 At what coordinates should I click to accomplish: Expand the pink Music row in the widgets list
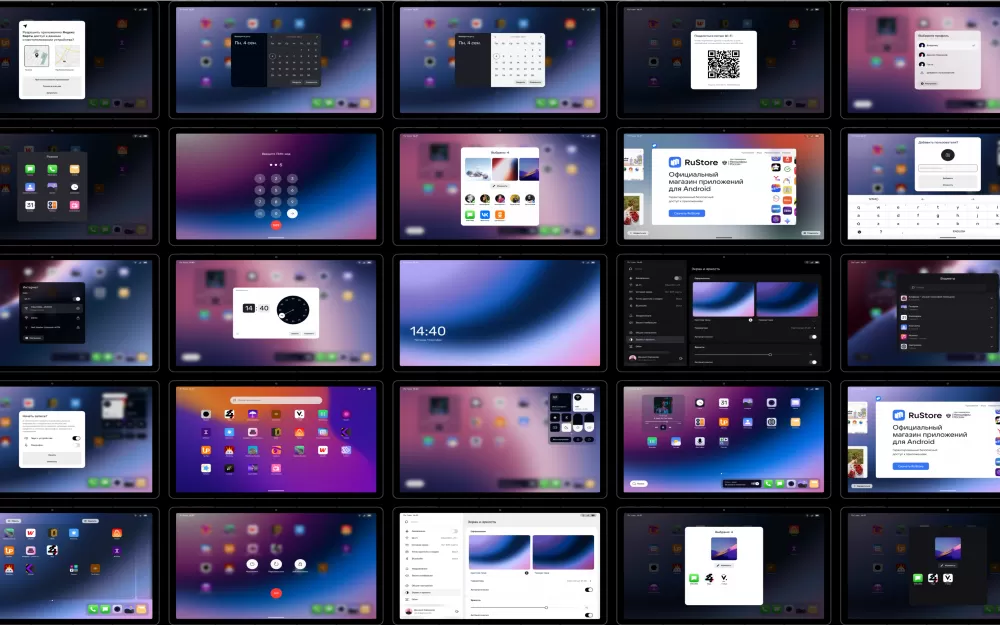coord(946,336)
